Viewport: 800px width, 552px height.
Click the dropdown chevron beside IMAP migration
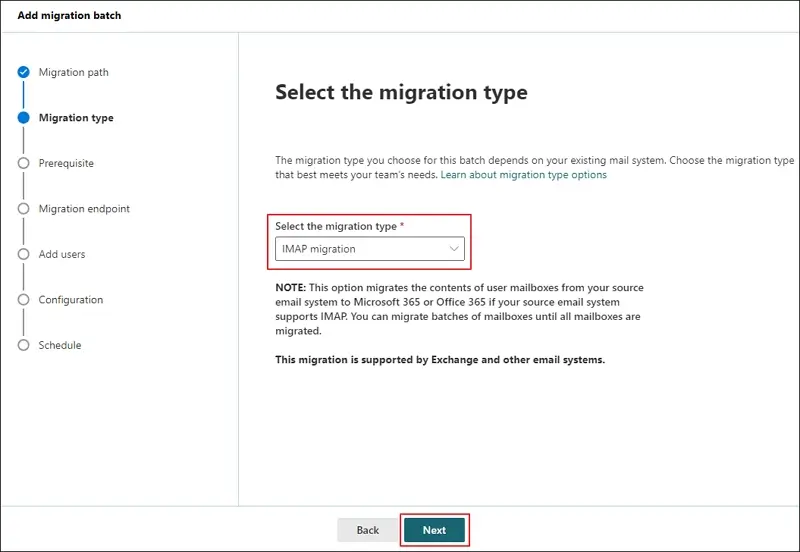tap(454, 249)
